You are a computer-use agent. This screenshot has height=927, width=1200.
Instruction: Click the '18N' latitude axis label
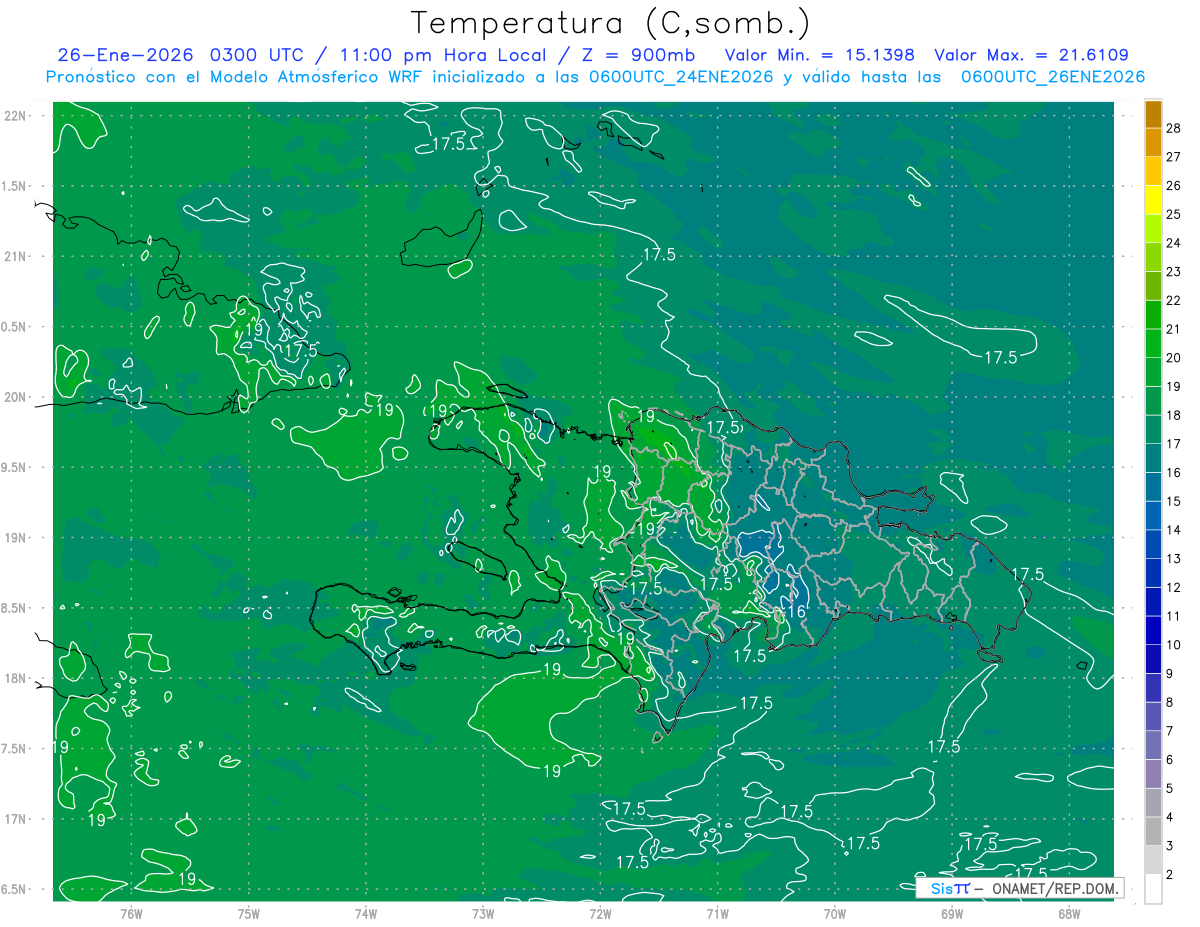click(x=13, y=678)
